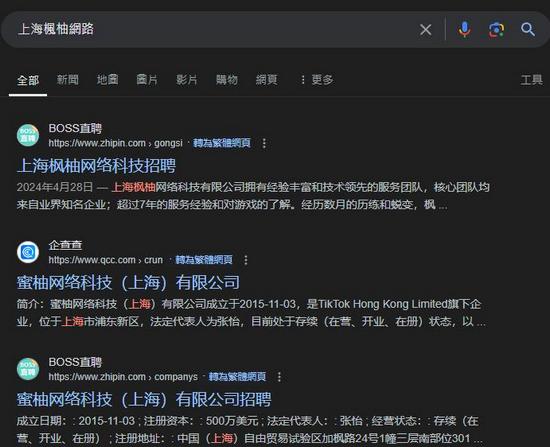Expand the 更多 menu
Viewport: 550px width, 447px height.
click(x=317, y=80)
